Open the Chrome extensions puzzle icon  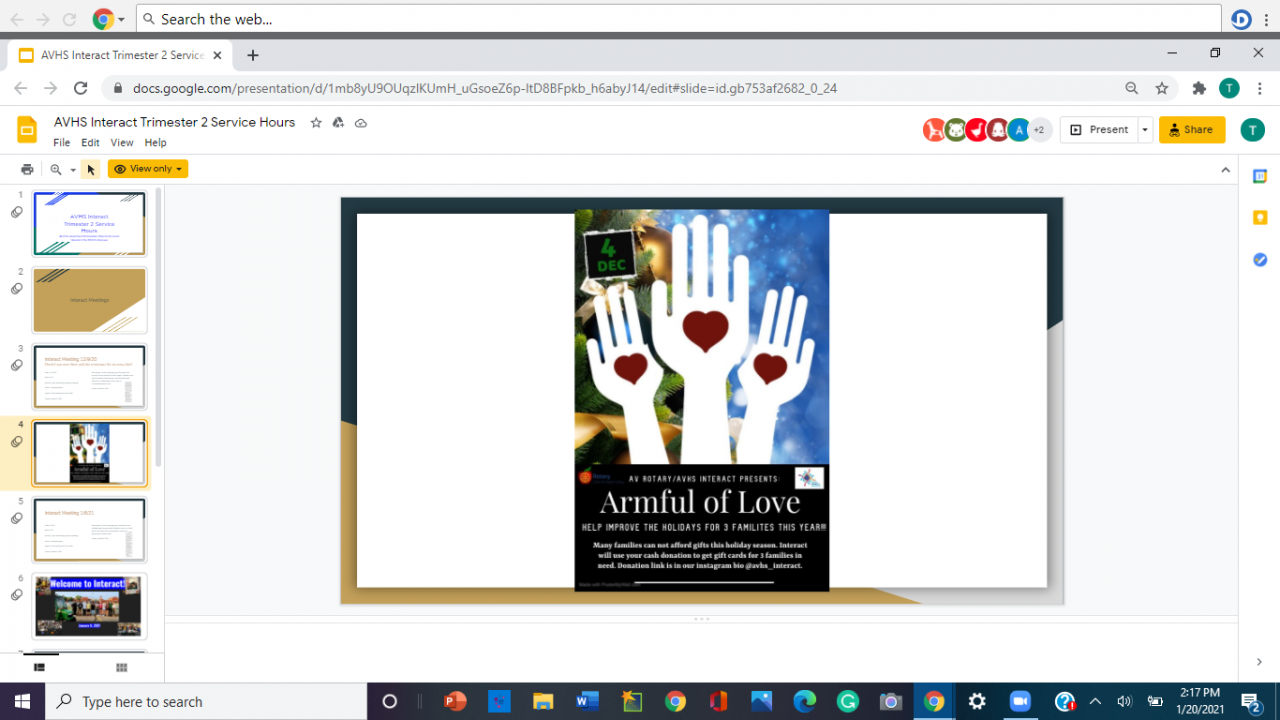pos(1199,88)
